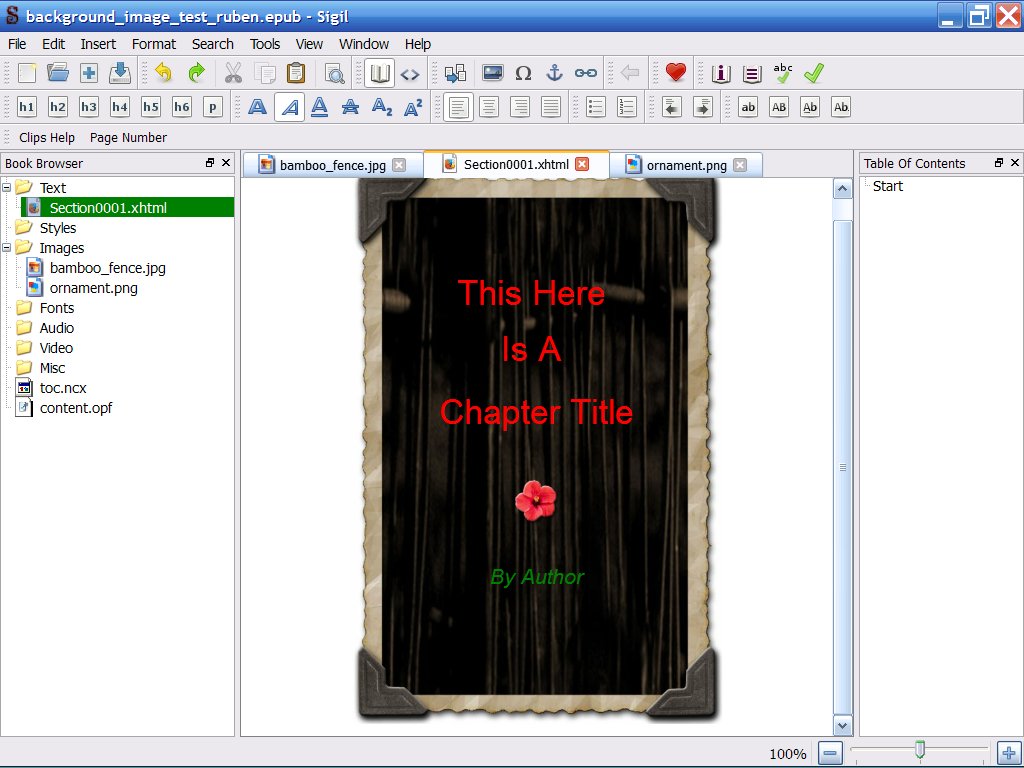
Task: Select content.opf in Book Browser
Action: click(x=76, y=408)
